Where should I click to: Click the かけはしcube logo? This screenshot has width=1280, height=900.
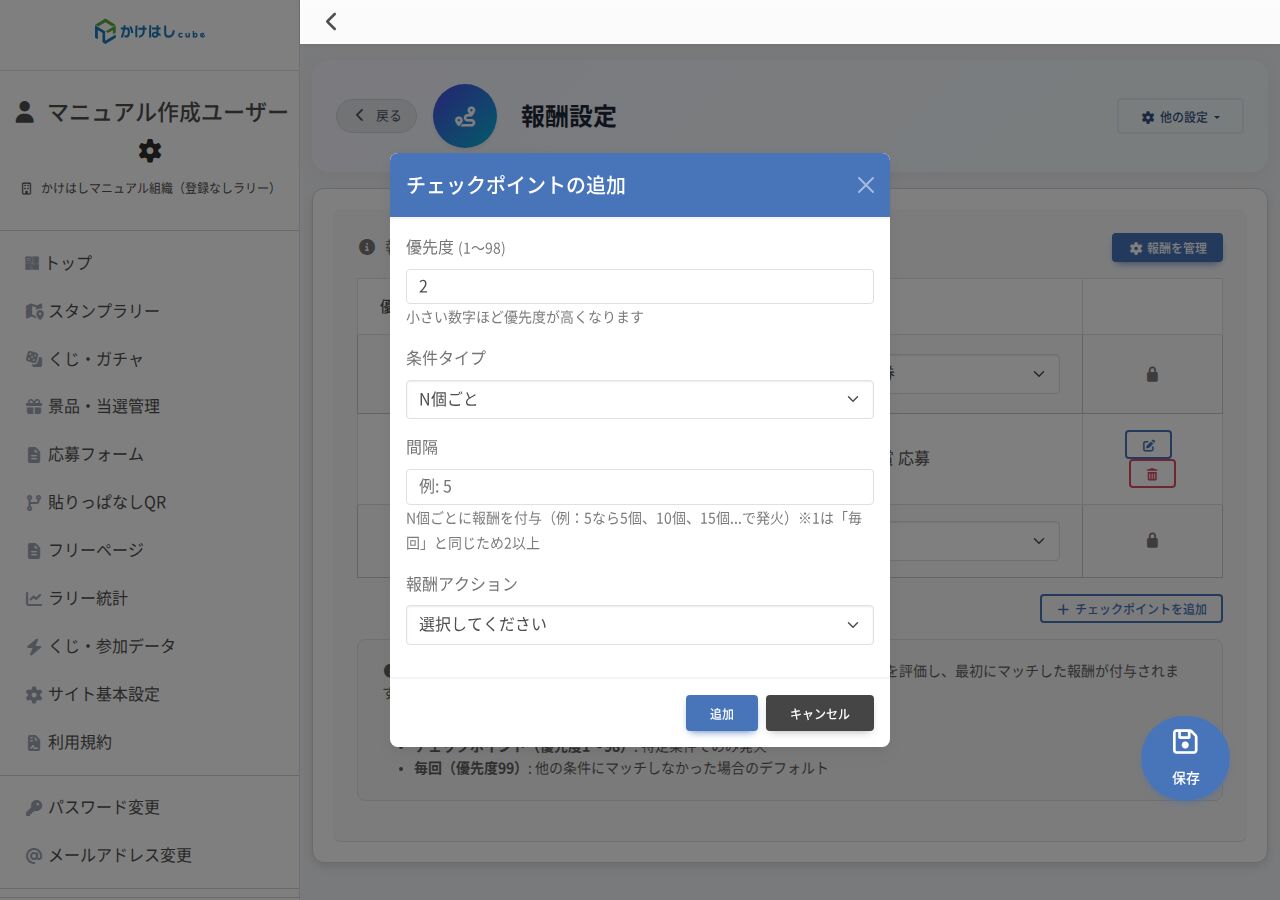coord(150,32)
